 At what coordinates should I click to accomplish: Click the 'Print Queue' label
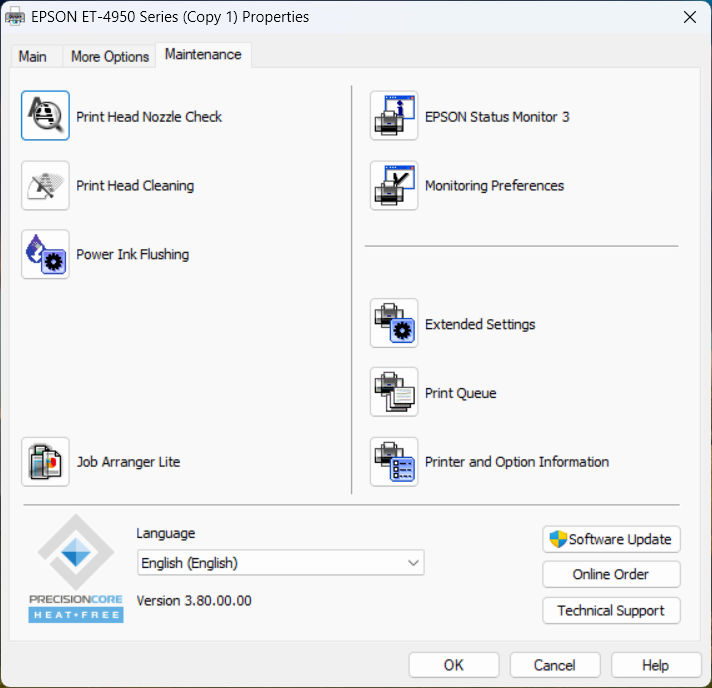pyautogui.click(x=460, y=393)
